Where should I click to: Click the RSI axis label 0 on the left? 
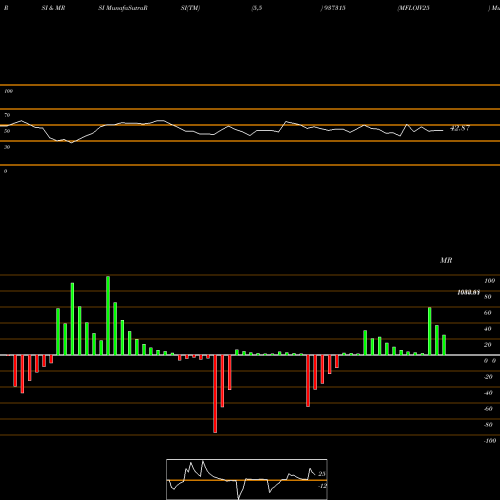[x=5, y=171]
